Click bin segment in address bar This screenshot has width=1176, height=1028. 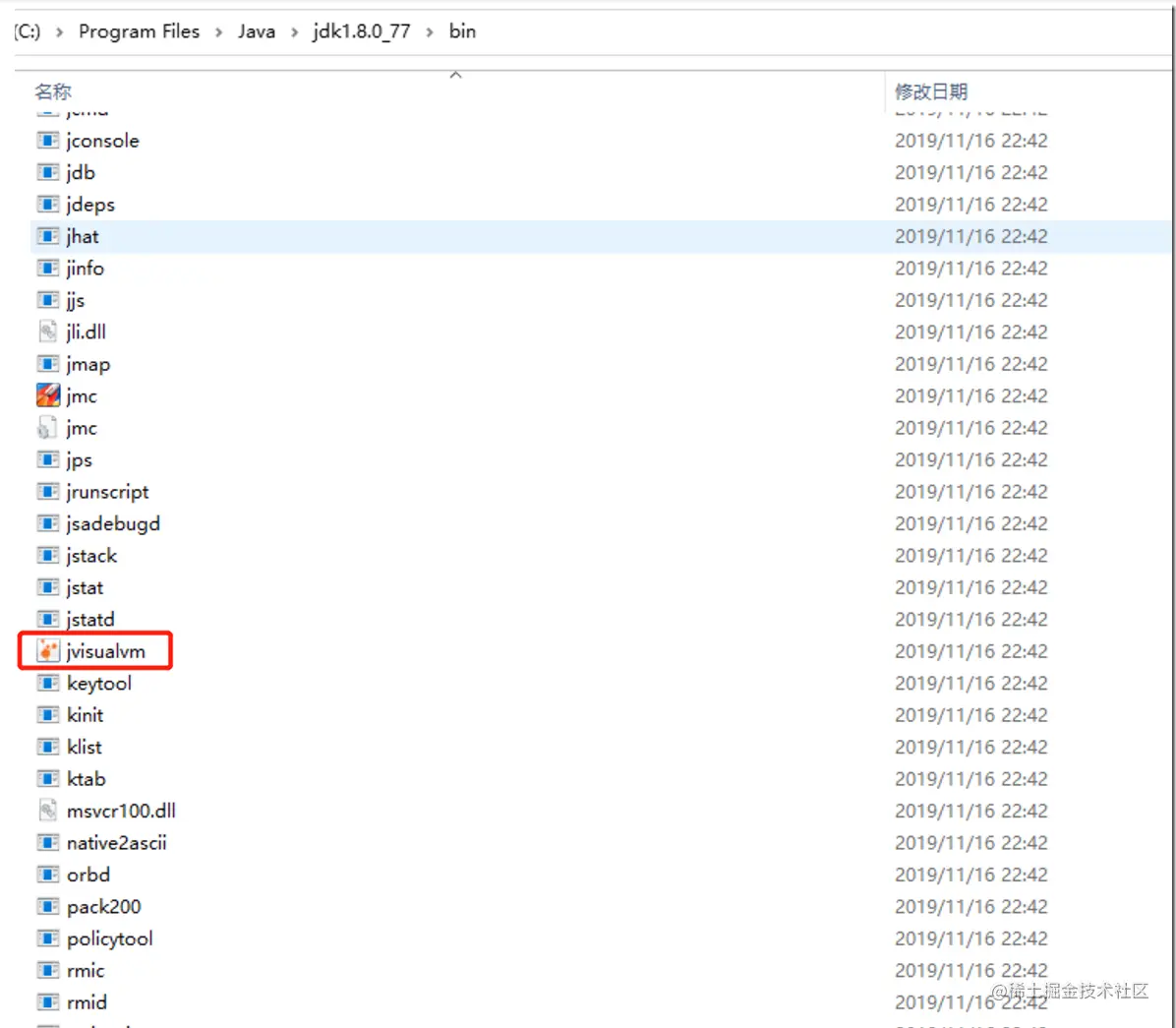click(462, 31)
